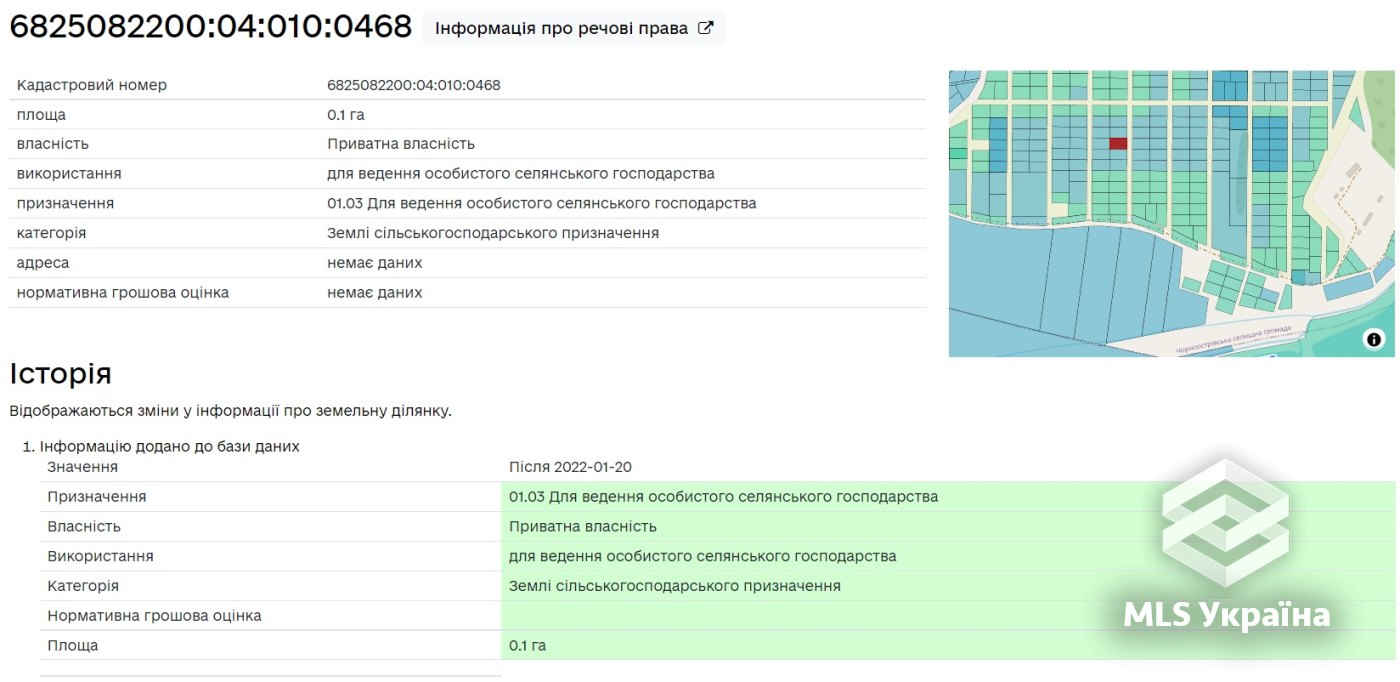This screenshot has width=1400, height=682.
Task: Select немає даних in the адреса row
Action: [375, 263]
